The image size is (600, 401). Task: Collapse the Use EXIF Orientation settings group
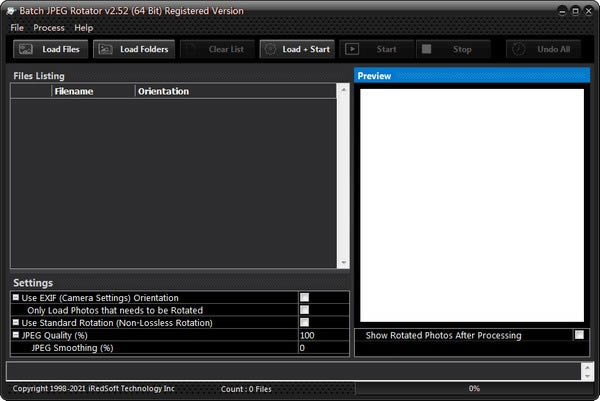pos(16,298)
